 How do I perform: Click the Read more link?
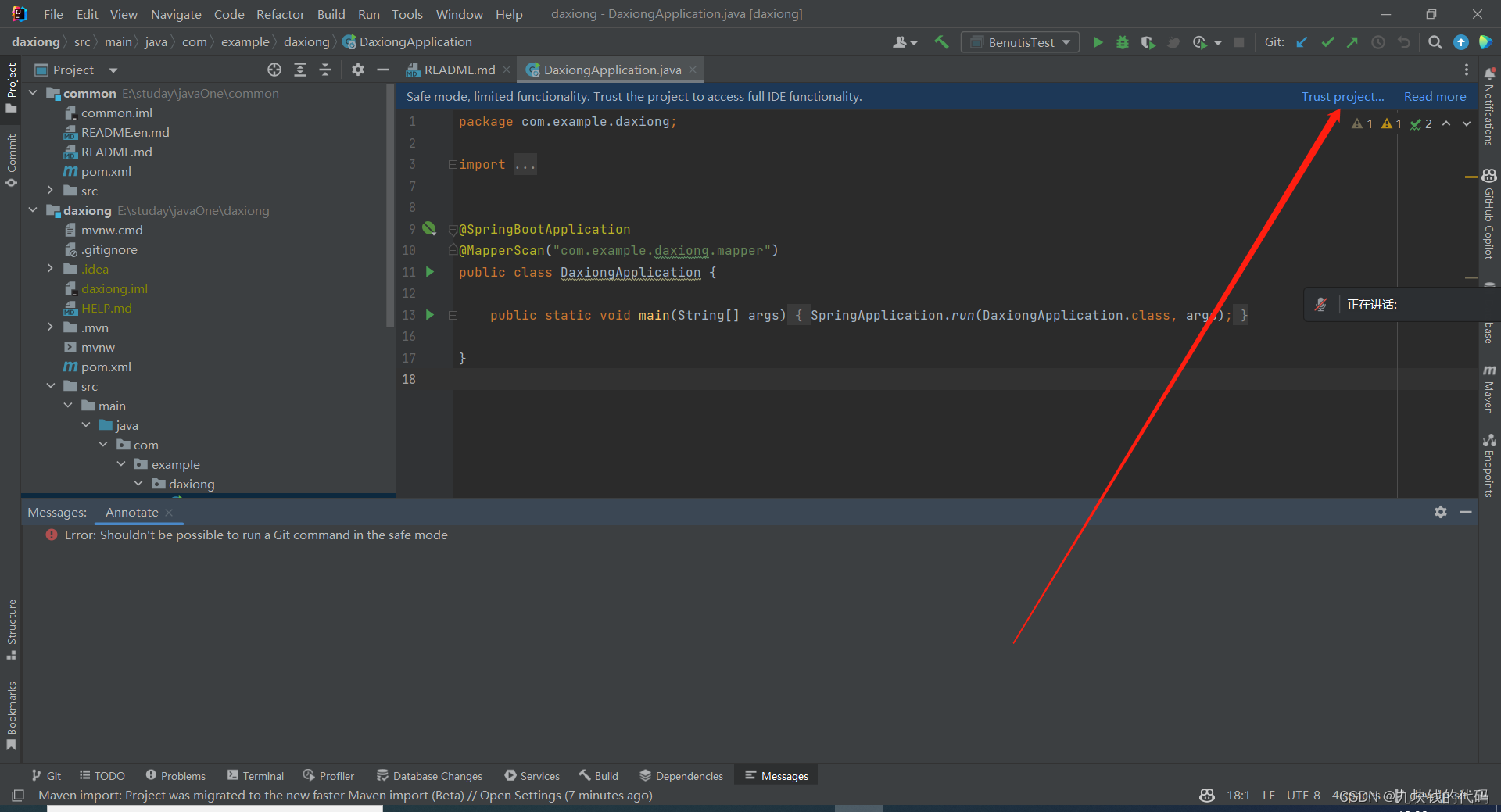[1435, 96]
